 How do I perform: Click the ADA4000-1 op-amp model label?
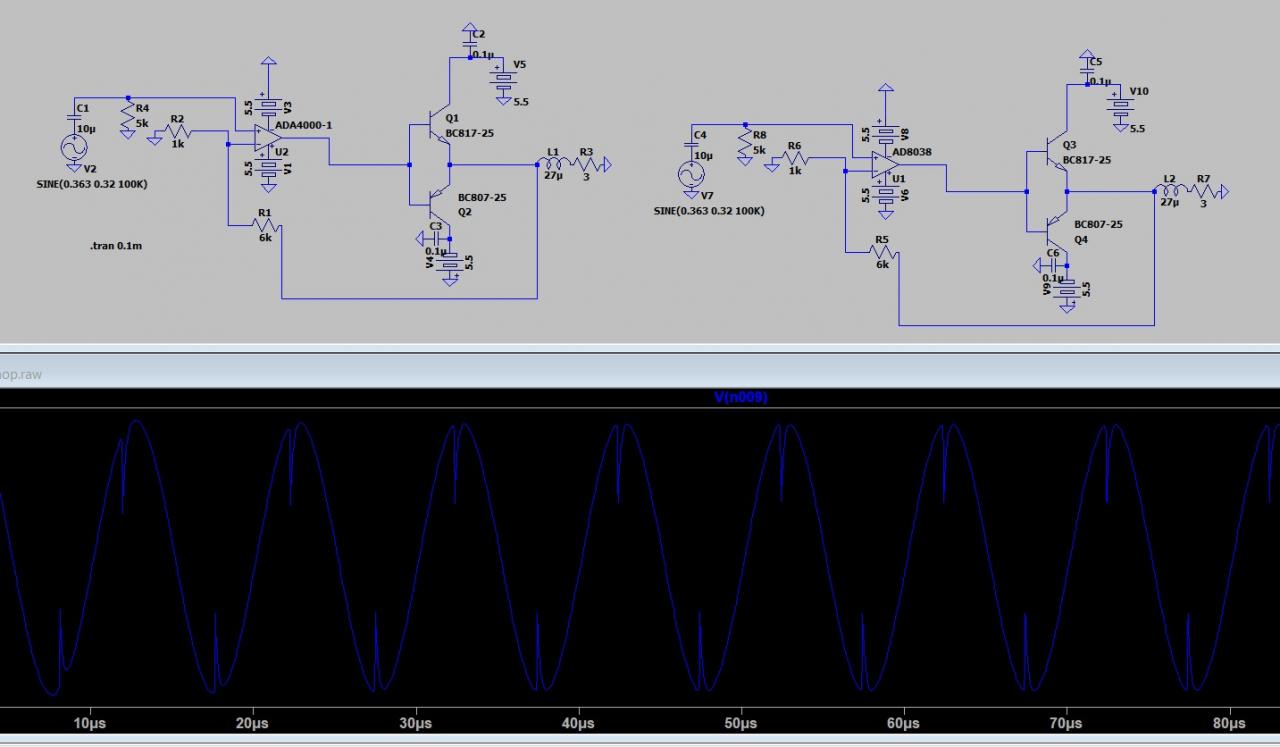(303, 125)
